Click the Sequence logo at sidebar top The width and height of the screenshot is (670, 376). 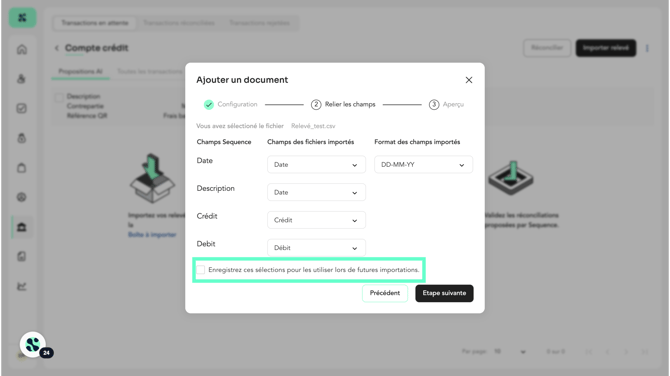(x=22, y=18)
